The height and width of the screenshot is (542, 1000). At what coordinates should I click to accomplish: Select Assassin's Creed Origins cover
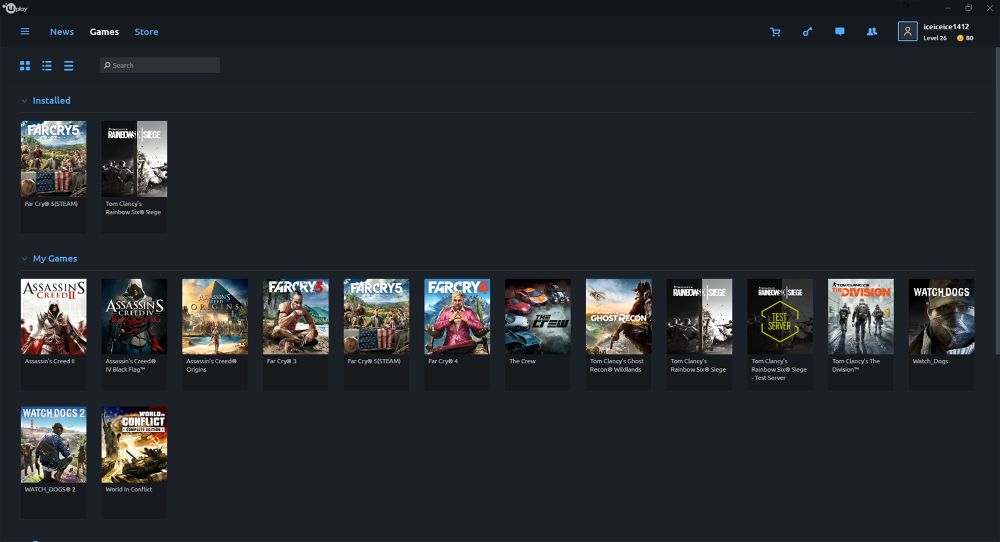tap(215, 316)
